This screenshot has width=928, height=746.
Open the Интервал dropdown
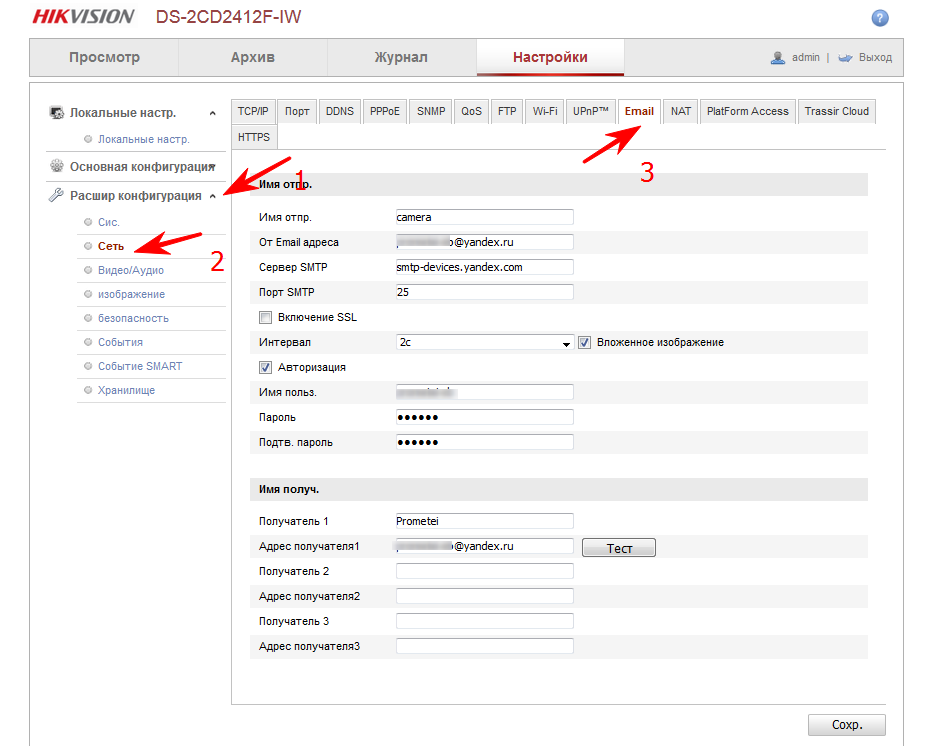coord(485,342)
